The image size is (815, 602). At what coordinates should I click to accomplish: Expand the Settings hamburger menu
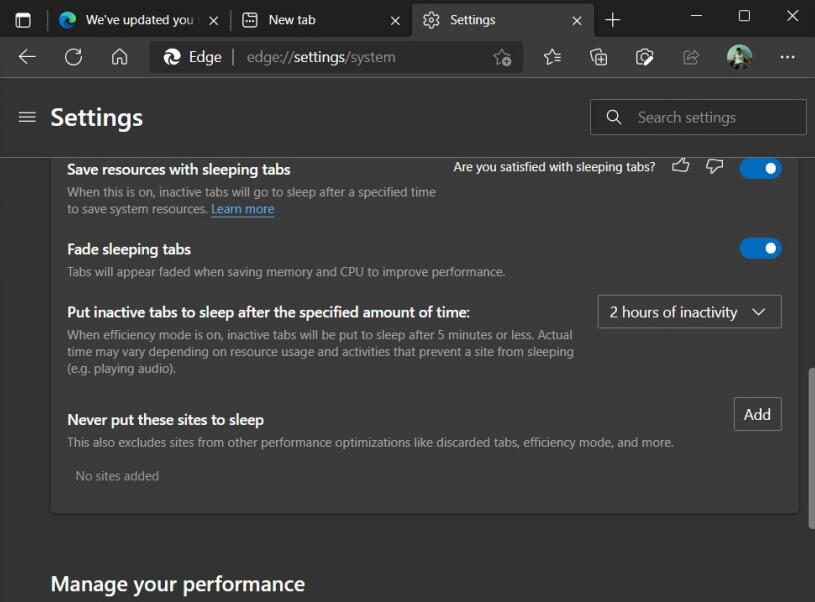point(27,117)
